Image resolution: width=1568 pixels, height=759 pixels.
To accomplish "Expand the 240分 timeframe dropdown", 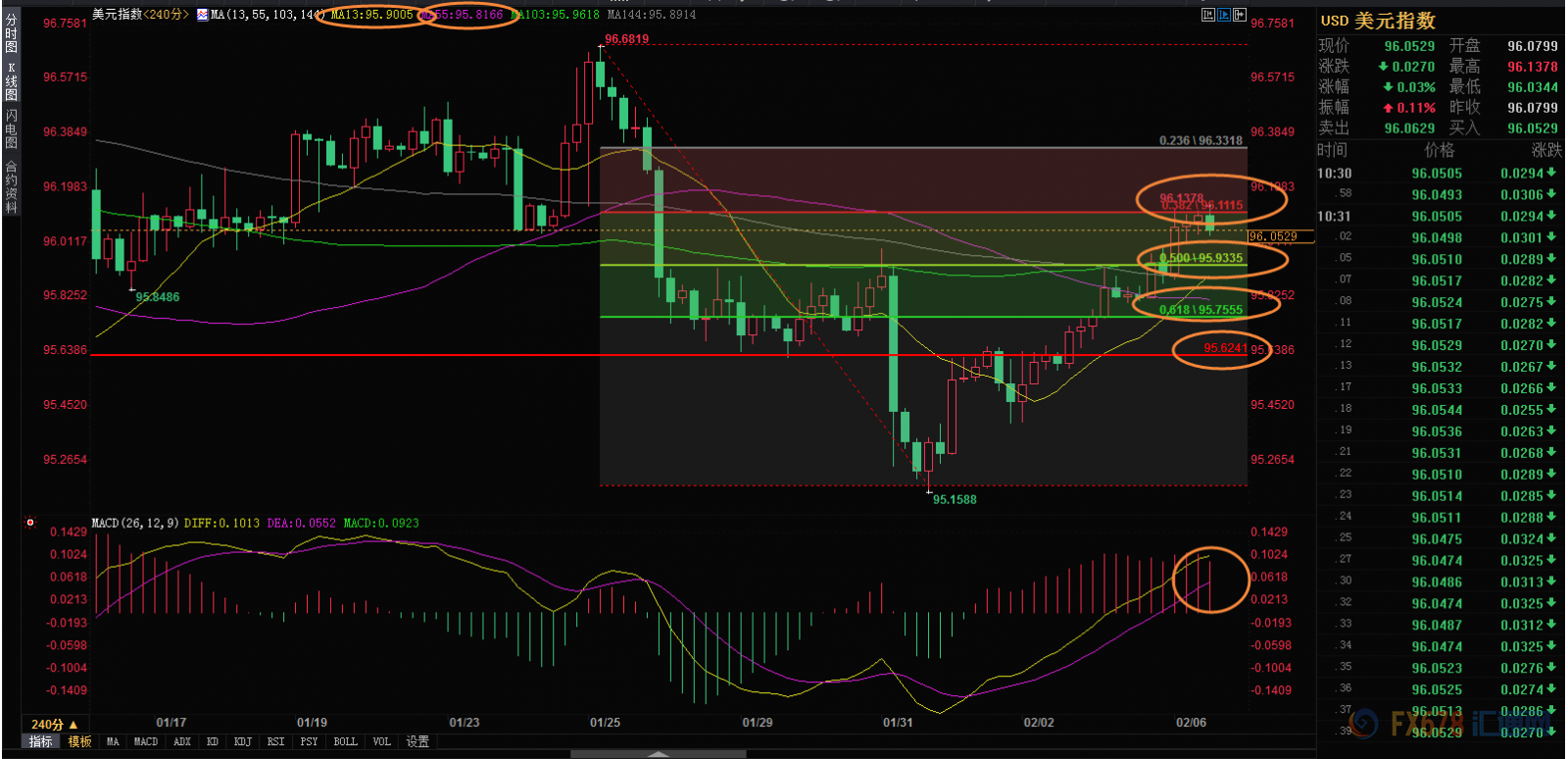I will coord(54,725).
